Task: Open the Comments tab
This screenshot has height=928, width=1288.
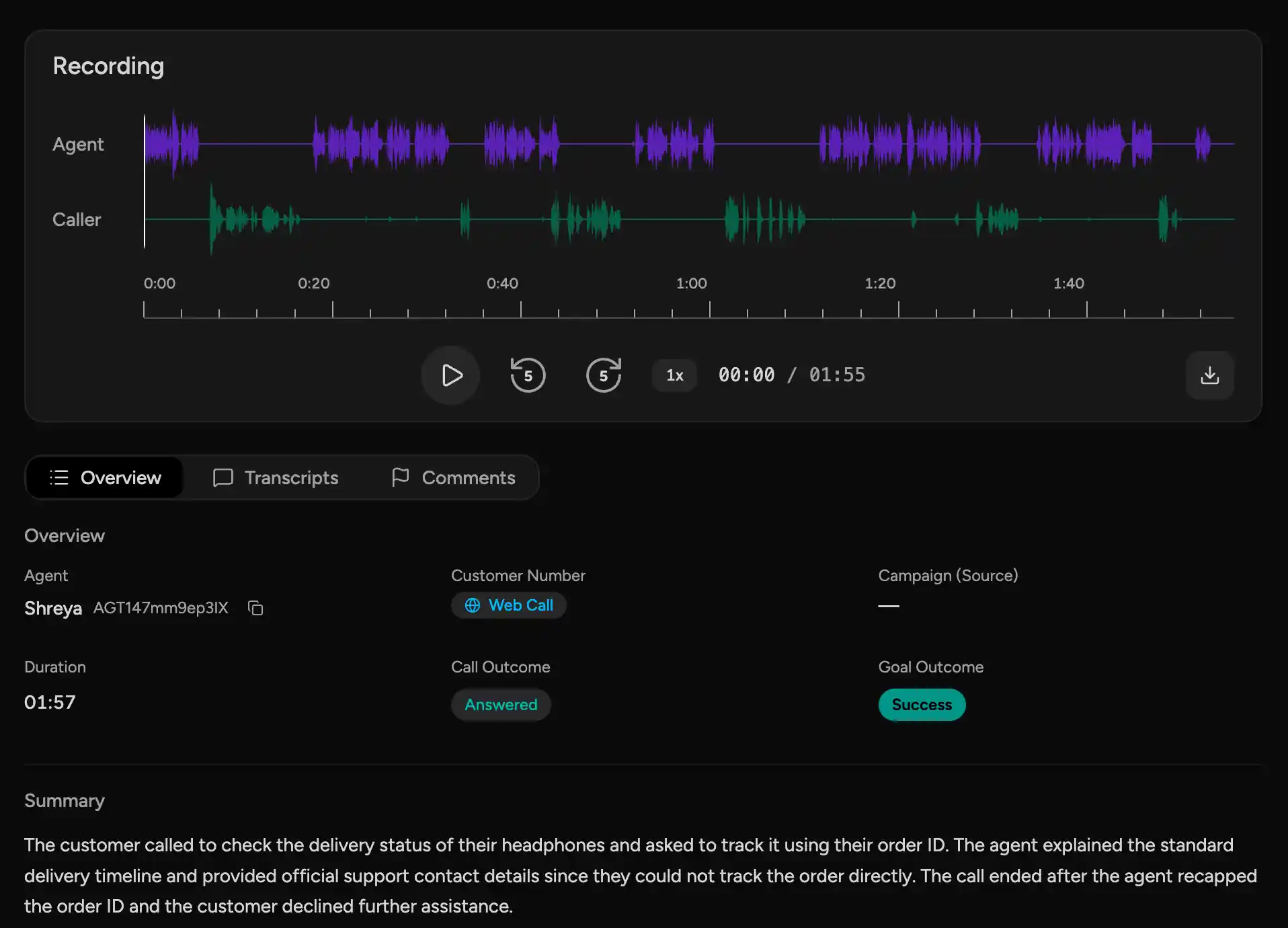Action: click(x=453, y=477)
